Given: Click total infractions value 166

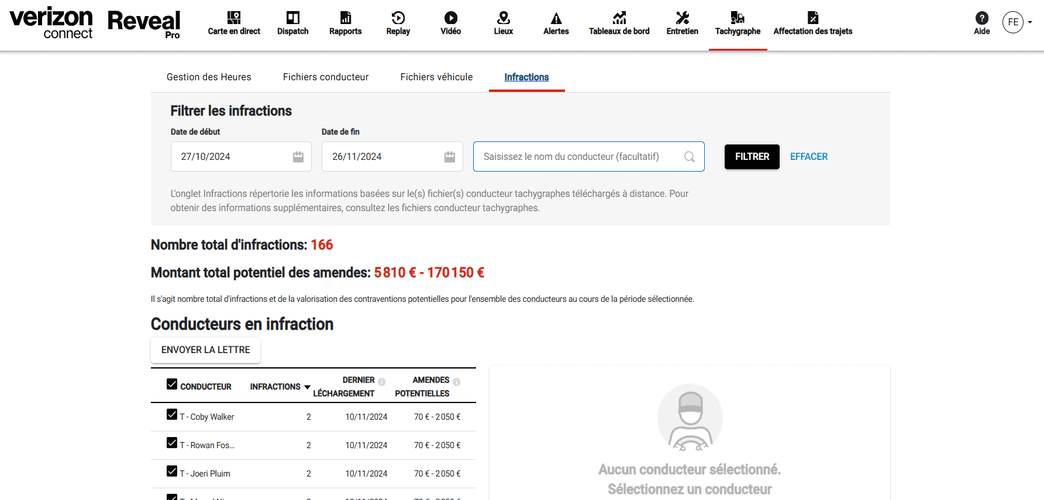Looking at the screenshot, I should coord(322,245).
